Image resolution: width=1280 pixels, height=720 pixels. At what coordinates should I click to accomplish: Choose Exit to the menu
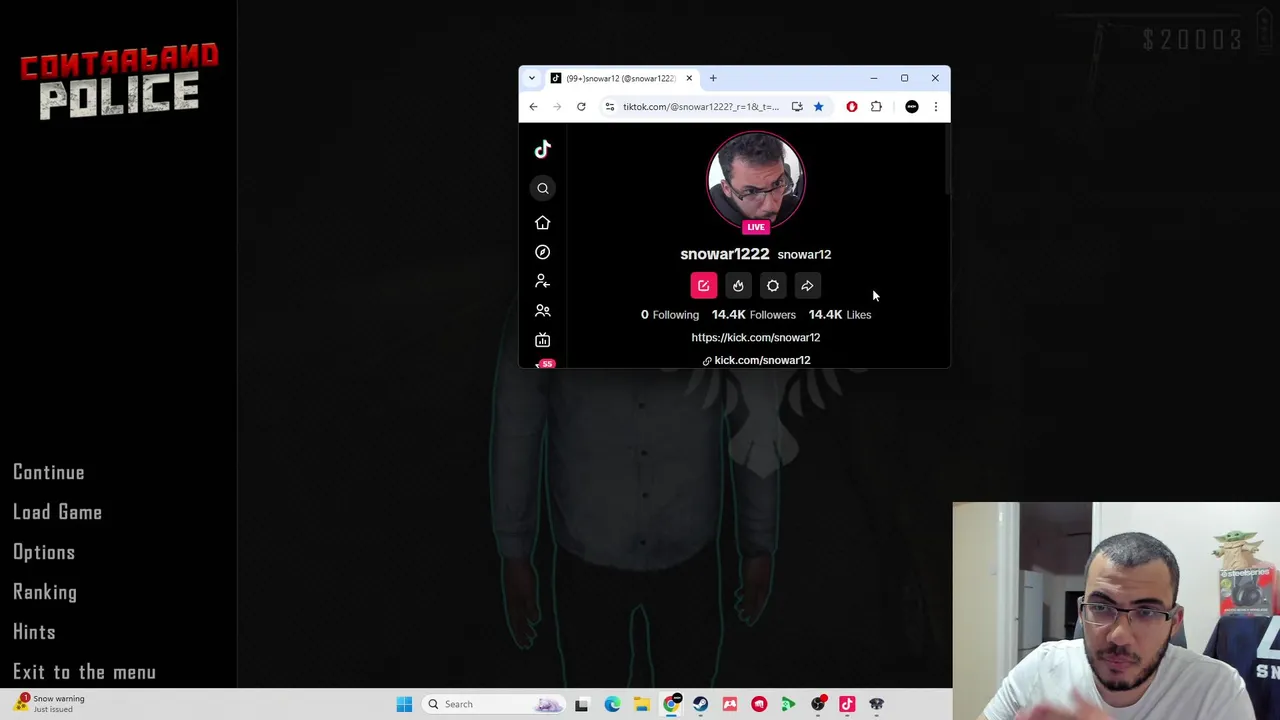(84, 672)
